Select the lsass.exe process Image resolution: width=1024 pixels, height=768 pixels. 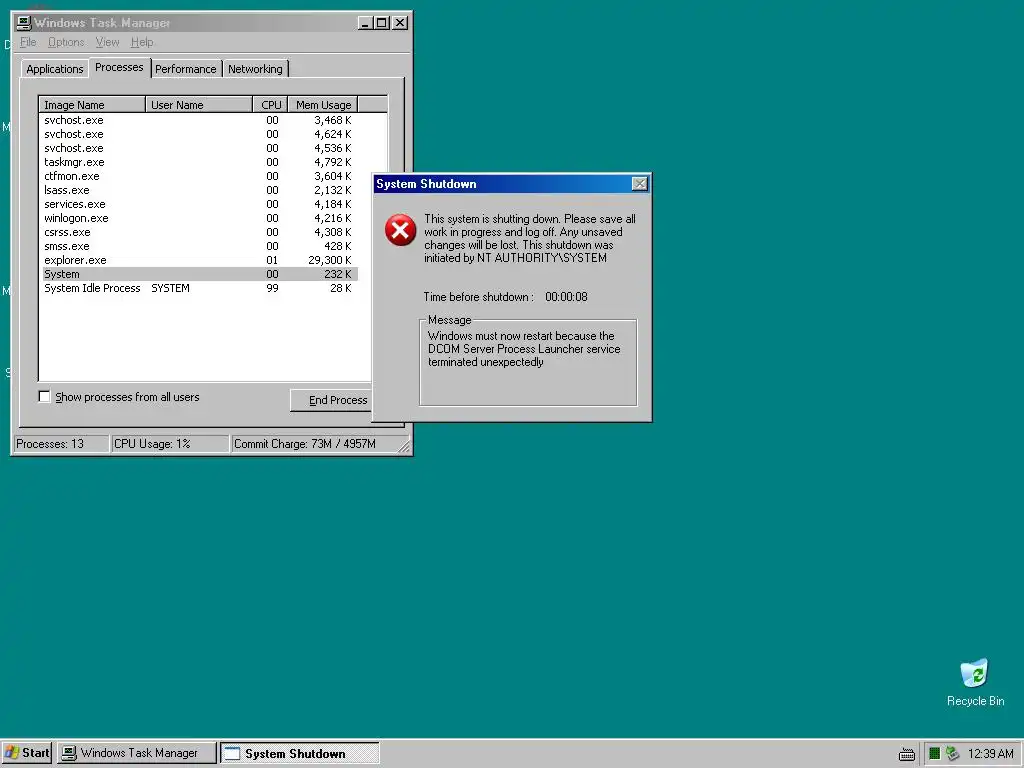[x=200, y=190]
